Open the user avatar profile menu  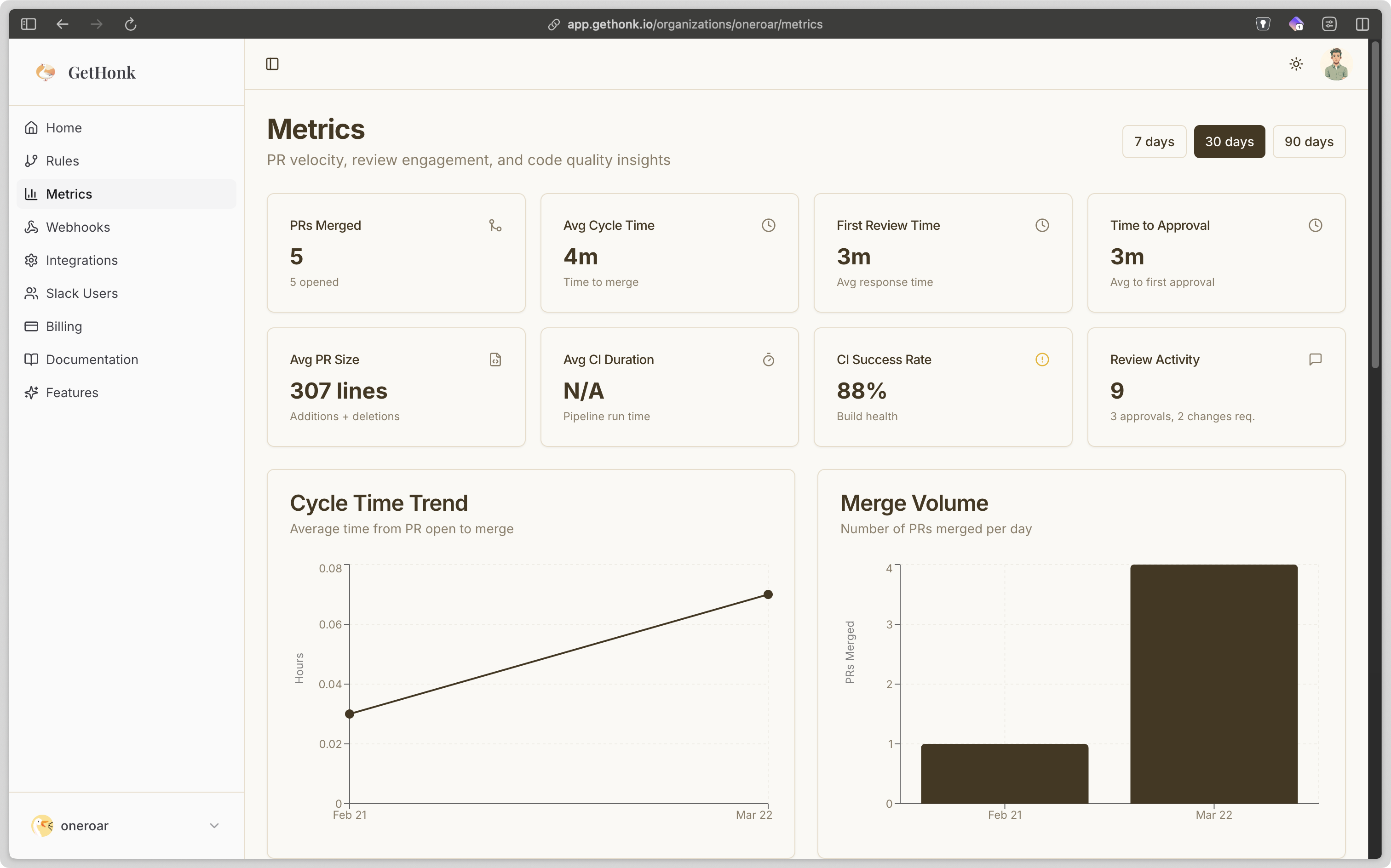1336,64
